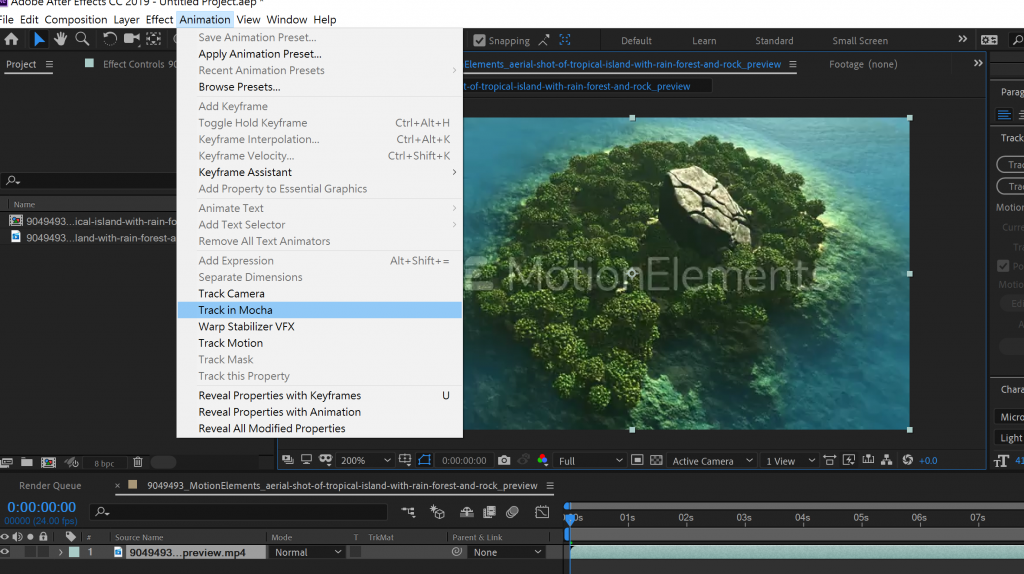The image size is (1024, 574).
Task: Hide video of layer 1 eye toggle
Action: coord(5,552)
